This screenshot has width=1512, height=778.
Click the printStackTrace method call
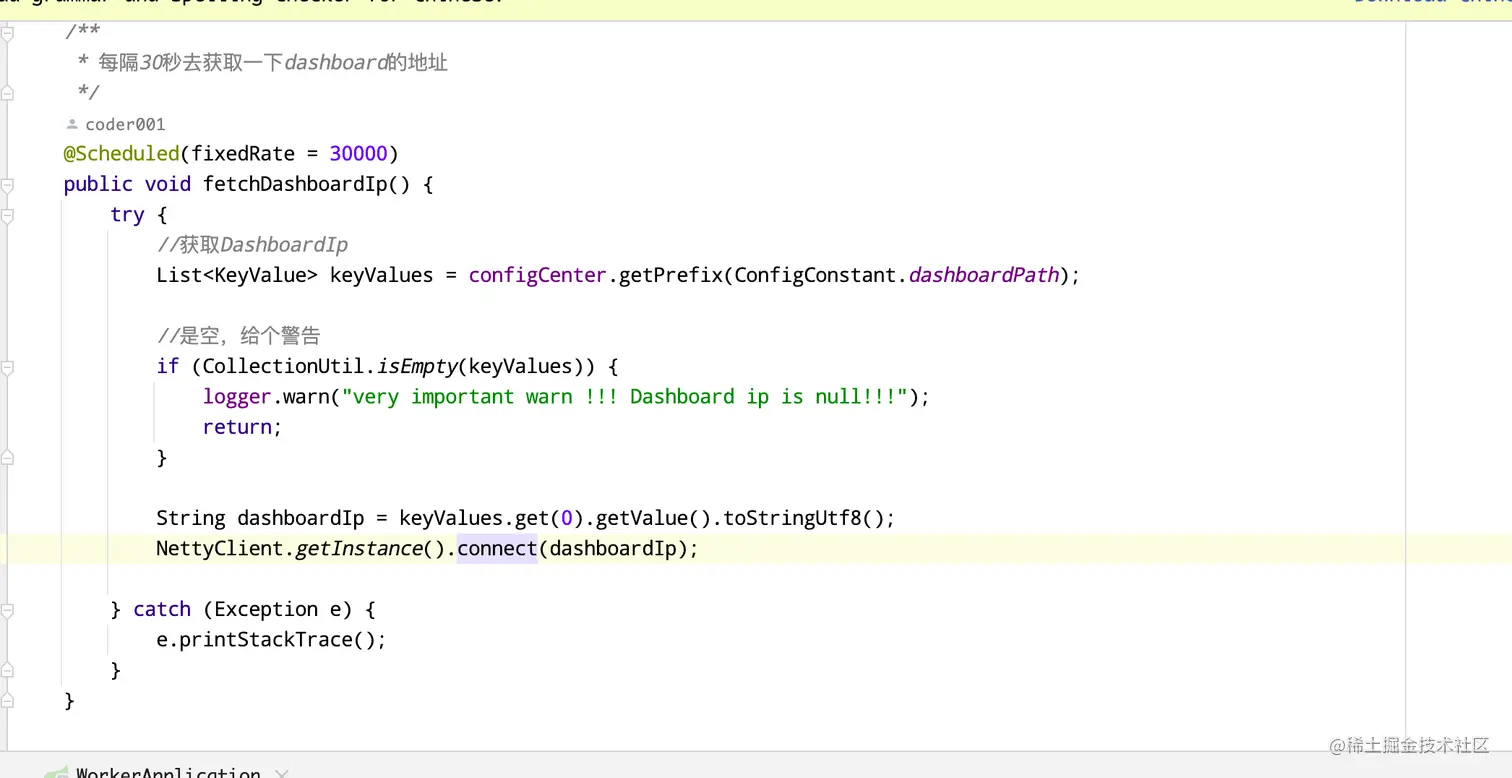tap(266, 640)
